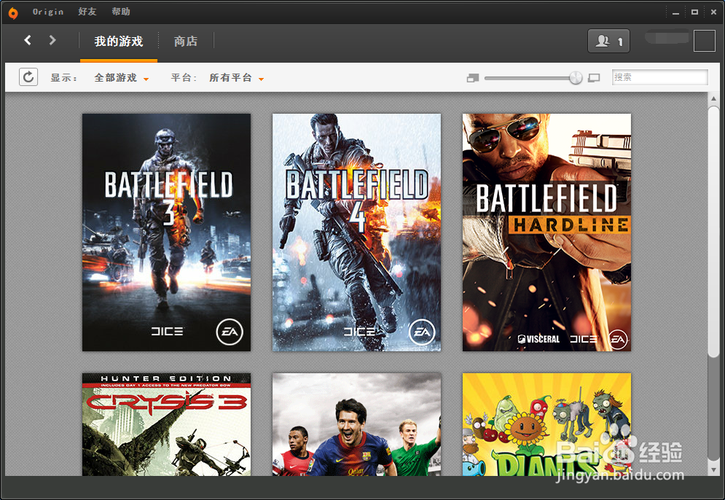Select the Battlefield 3 game cover
The height and width of the screenshot is (500, 725).
(166, 232)
